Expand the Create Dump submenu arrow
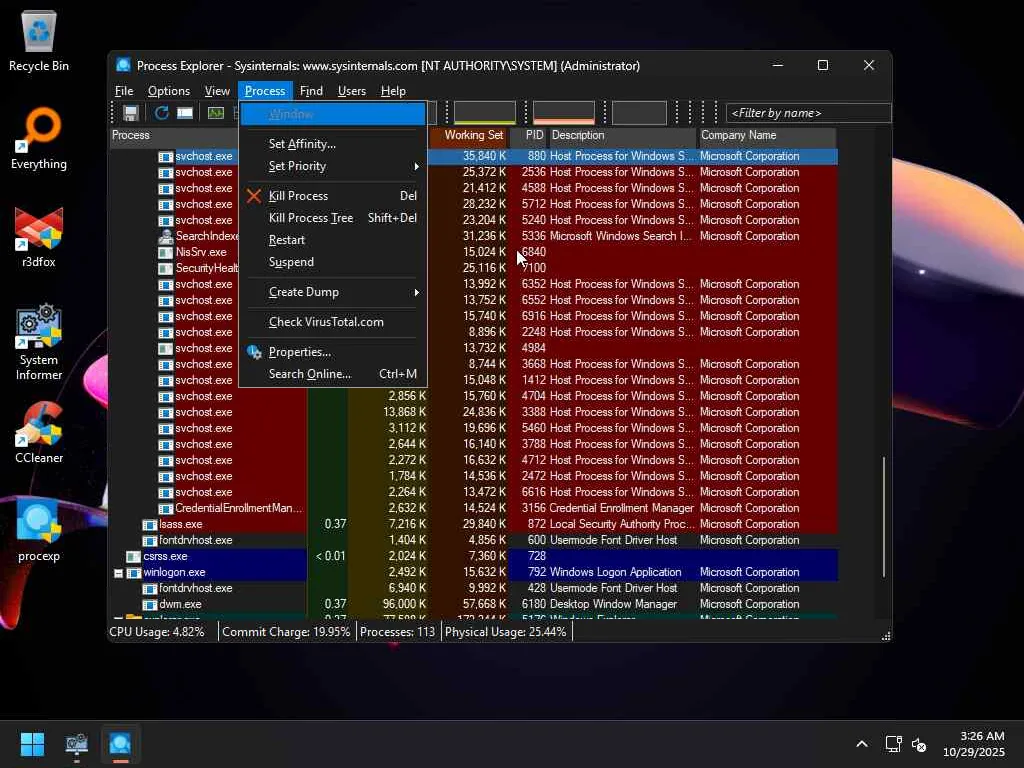1024x768 pixels. 417,293
